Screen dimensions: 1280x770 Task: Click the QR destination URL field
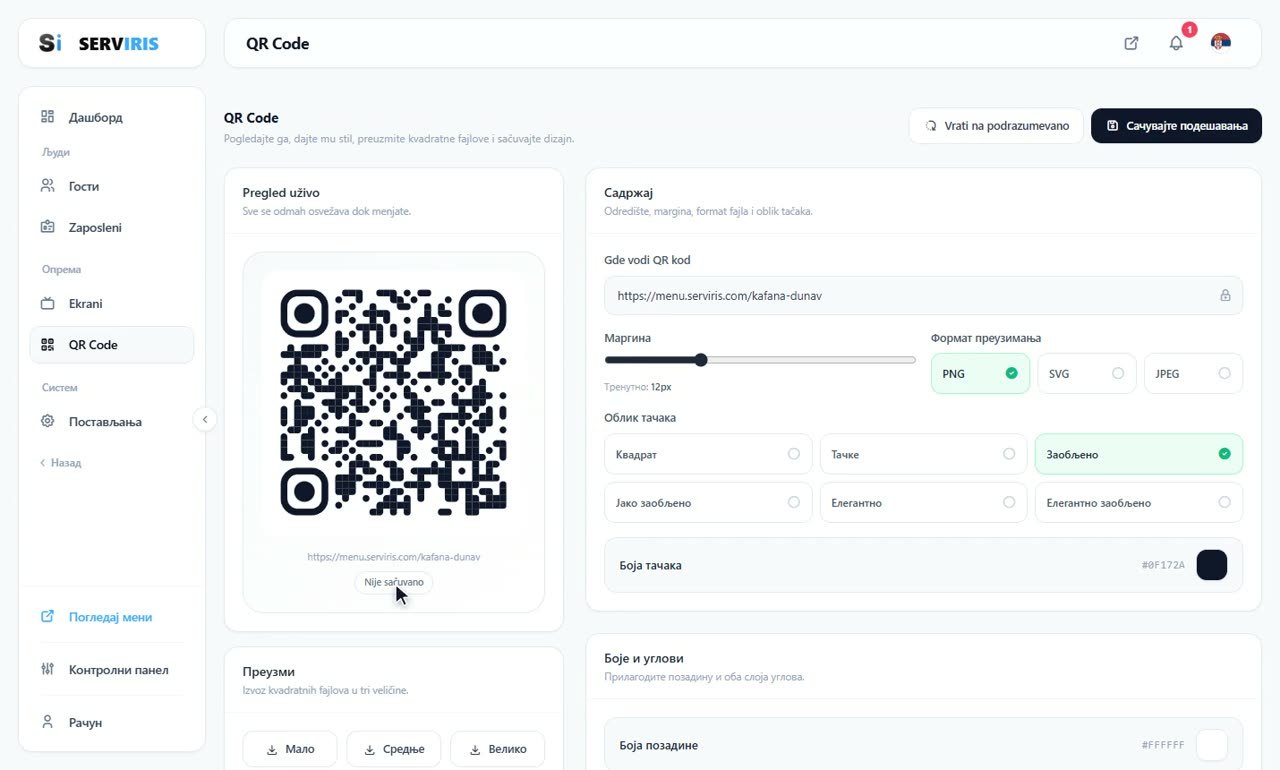pos(923,296)
